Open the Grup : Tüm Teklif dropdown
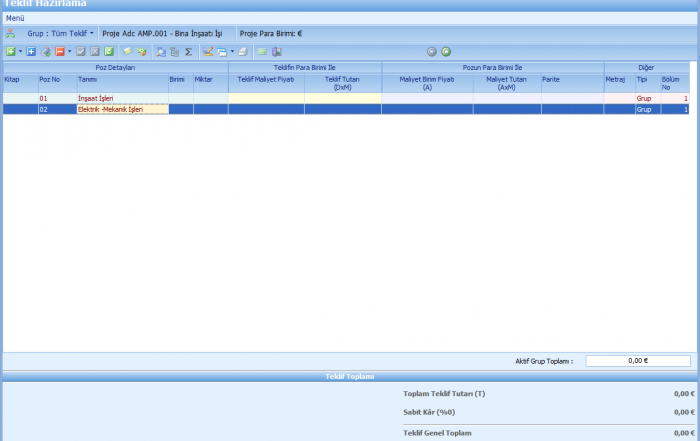Image resolution: width=700 pixels, height=441 pixels. [x=60, y=33]
